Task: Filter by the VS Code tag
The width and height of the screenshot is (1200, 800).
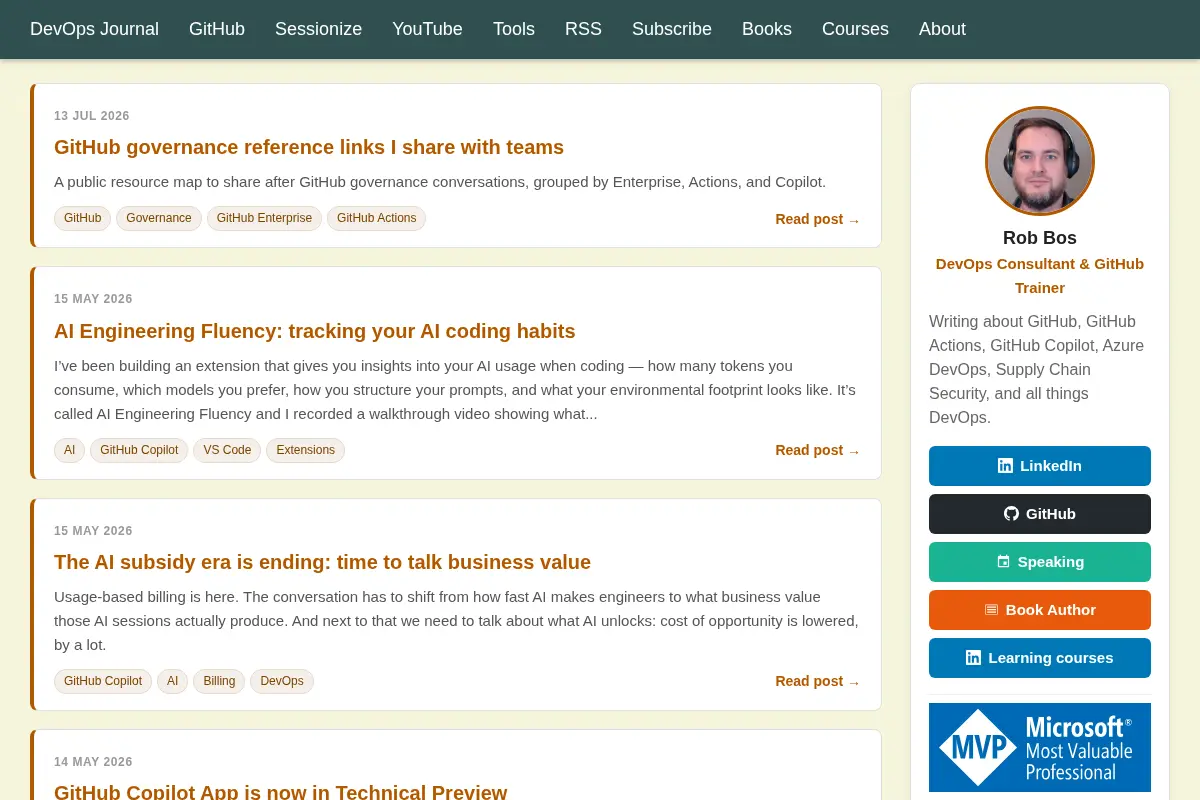Action: coord(227,450)
